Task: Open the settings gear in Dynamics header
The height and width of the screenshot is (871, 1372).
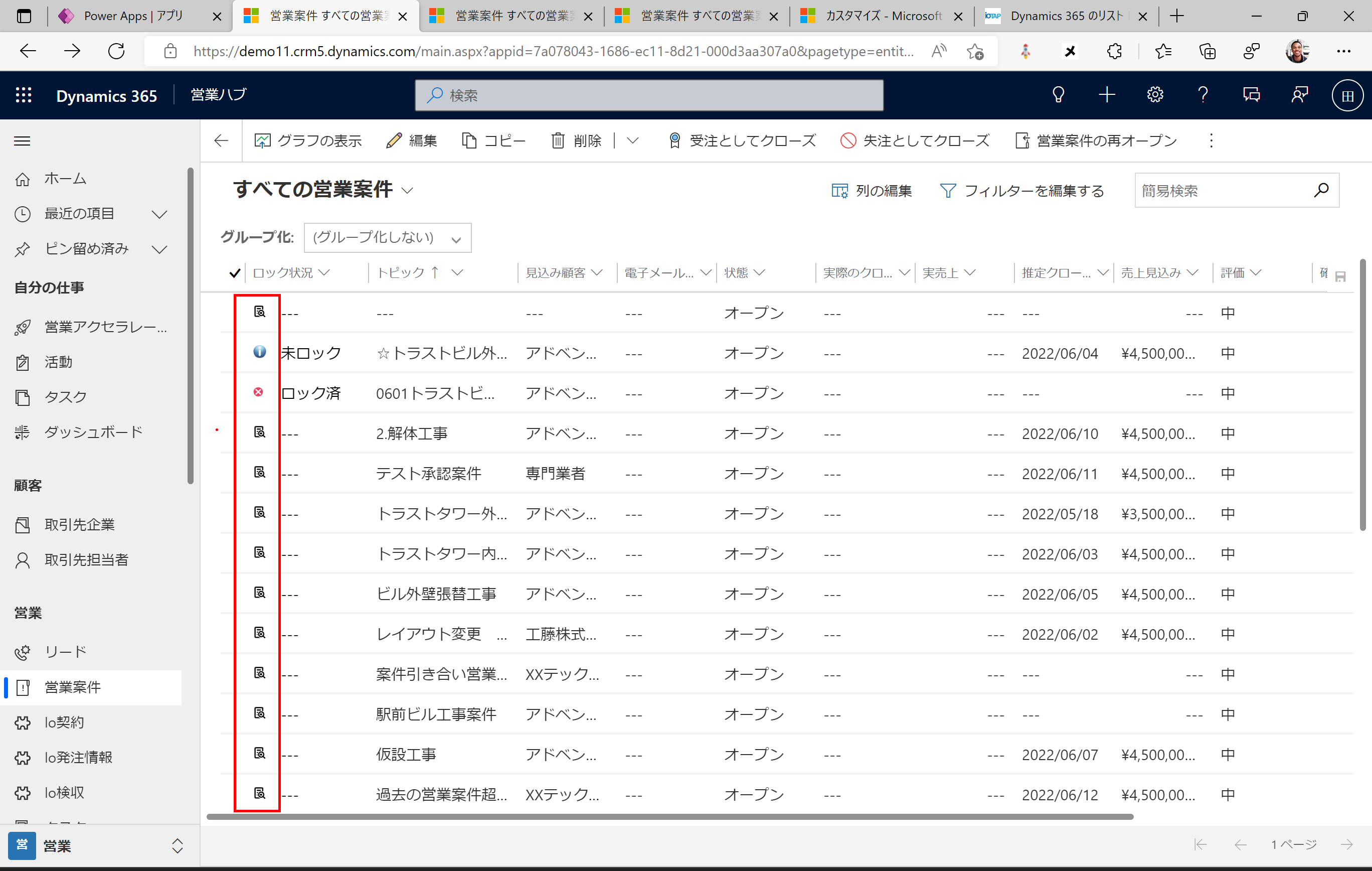Action: pyautogui.click(x=1154, y=95)
